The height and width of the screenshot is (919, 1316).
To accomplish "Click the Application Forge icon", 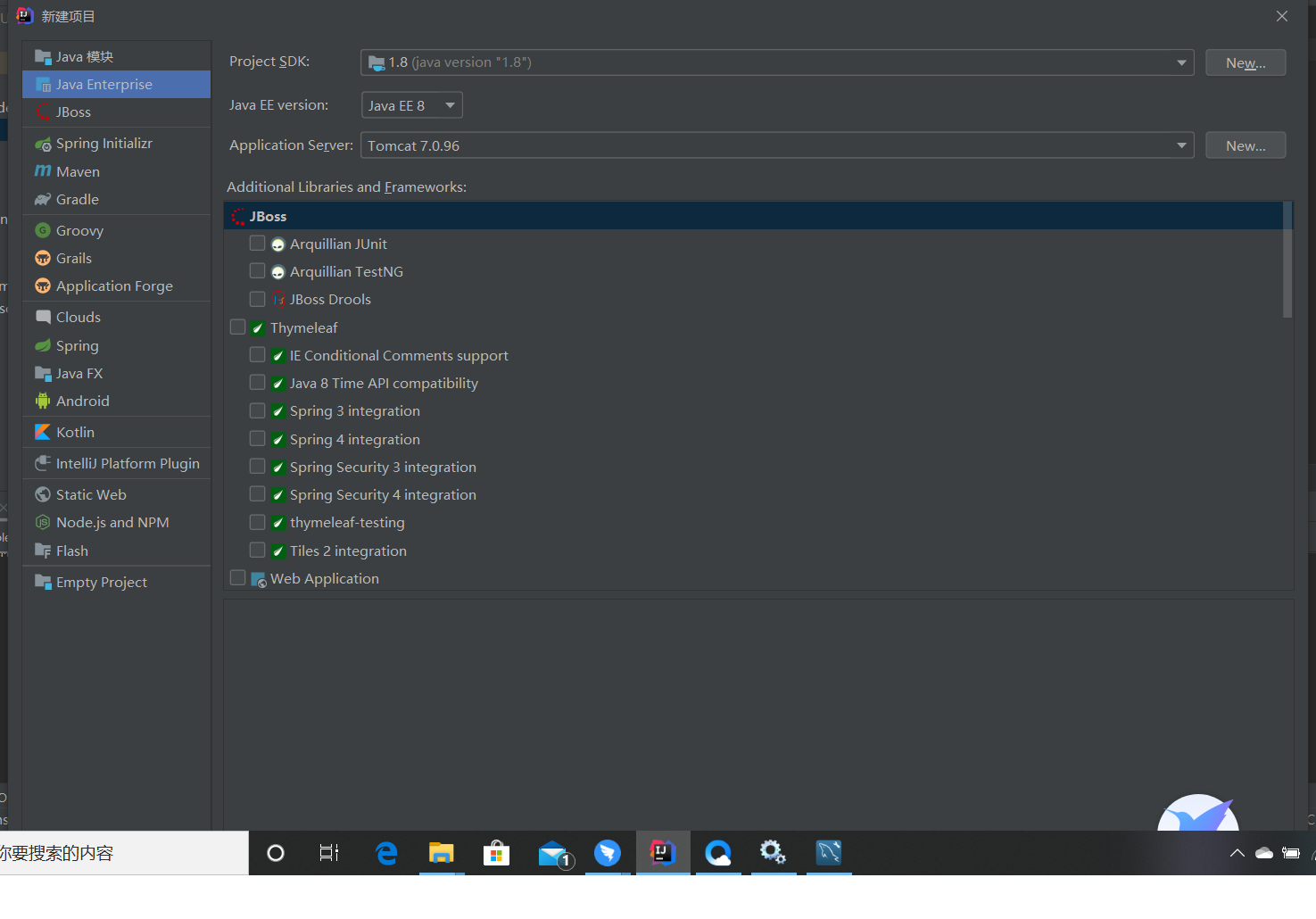I will pos(43,286).
